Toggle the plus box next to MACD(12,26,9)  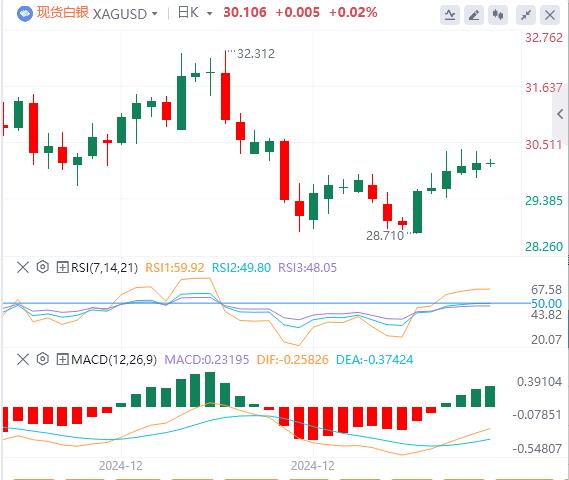pos(62,360)
